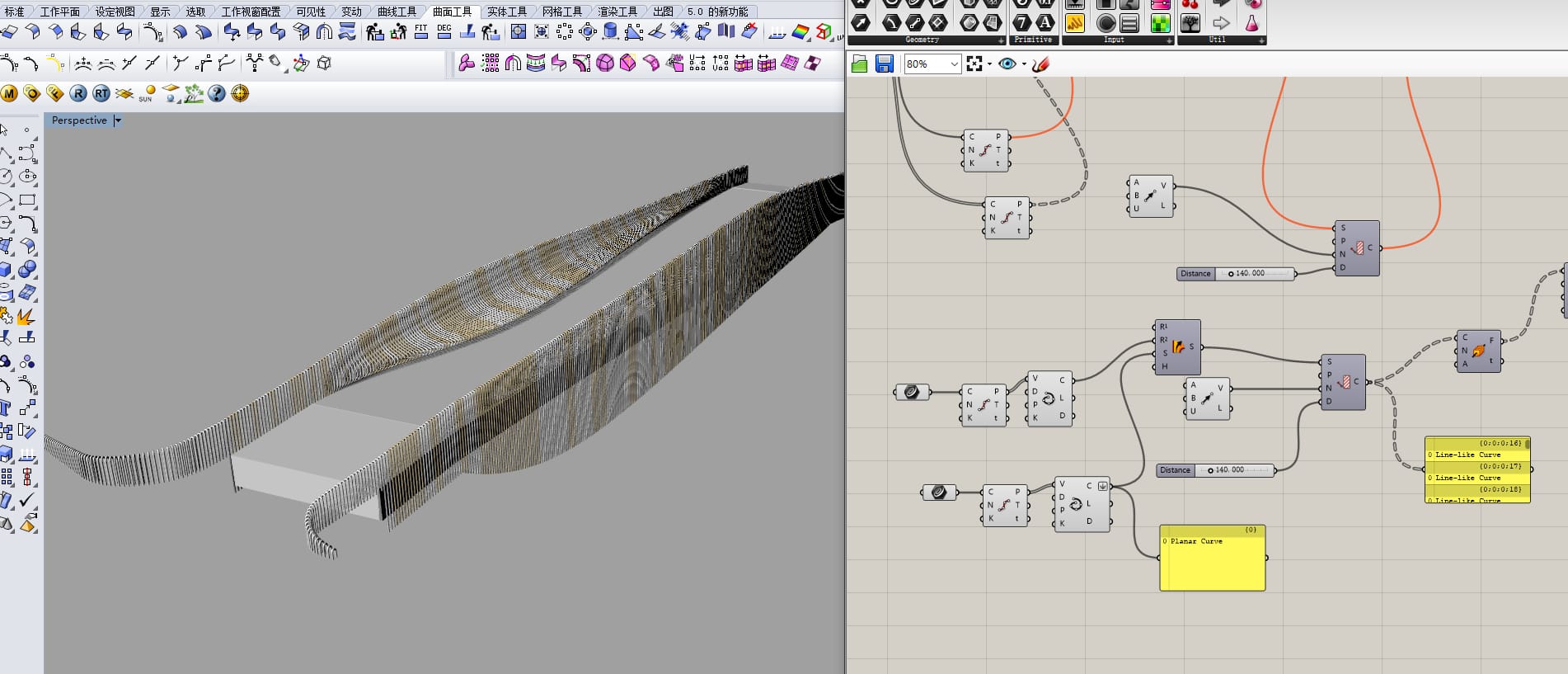The width and height of the screenshot is (1568, 674).
Task: Open the dropdown arrow beside preview eye
Action: [x=1024, y=64]
